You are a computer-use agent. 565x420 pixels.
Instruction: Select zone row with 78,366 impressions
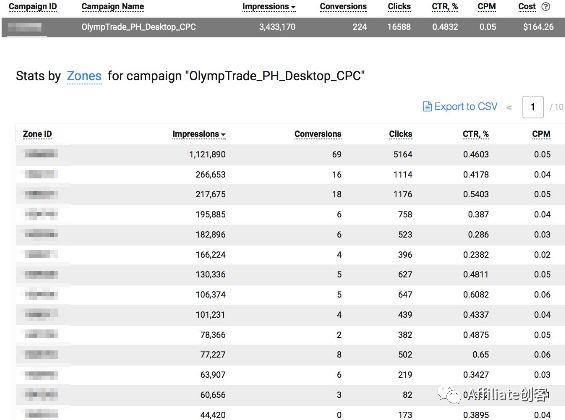tap(290, 335)
